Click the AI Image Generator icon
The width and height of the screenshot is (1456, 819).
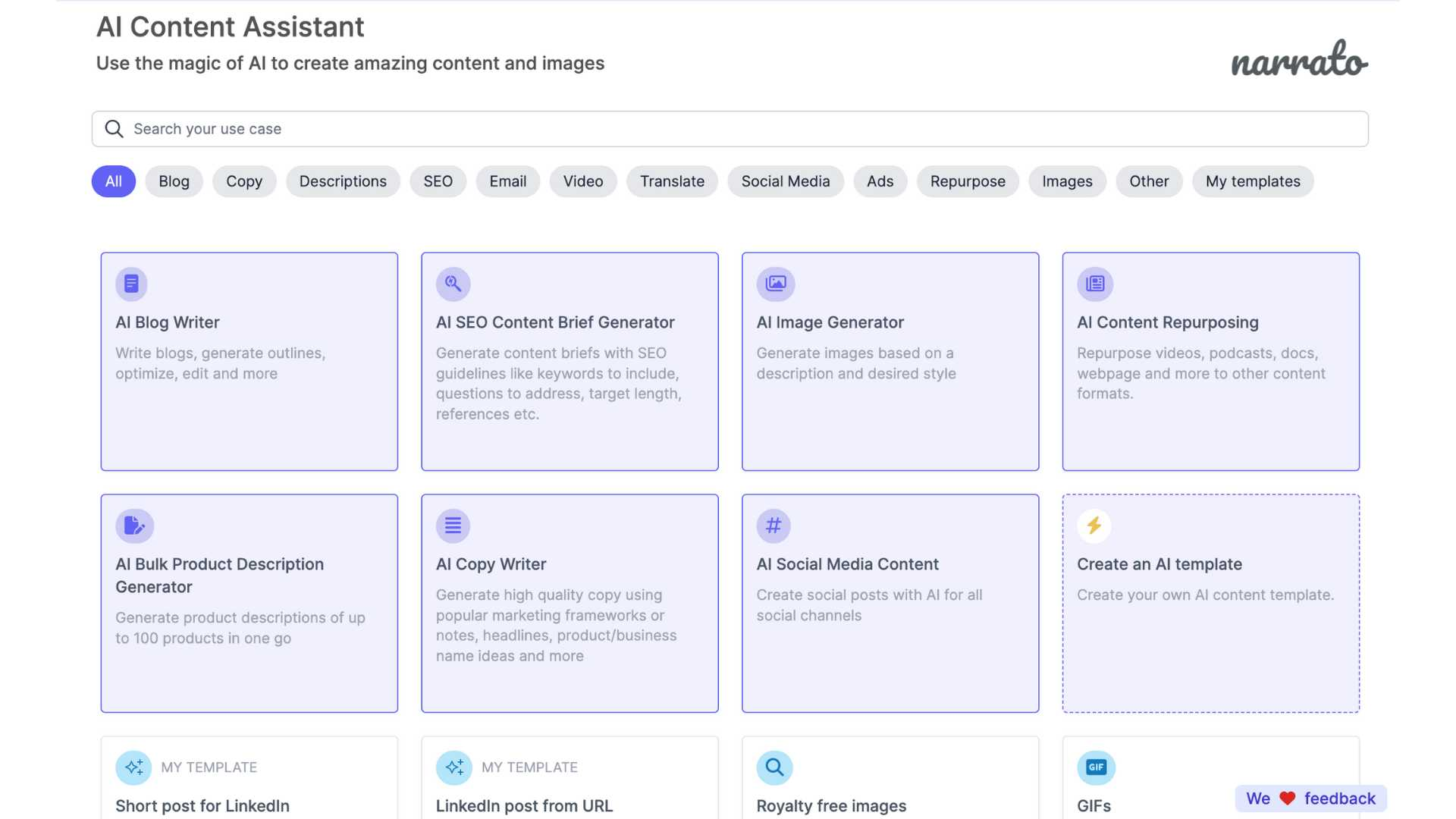click(776, 284)
